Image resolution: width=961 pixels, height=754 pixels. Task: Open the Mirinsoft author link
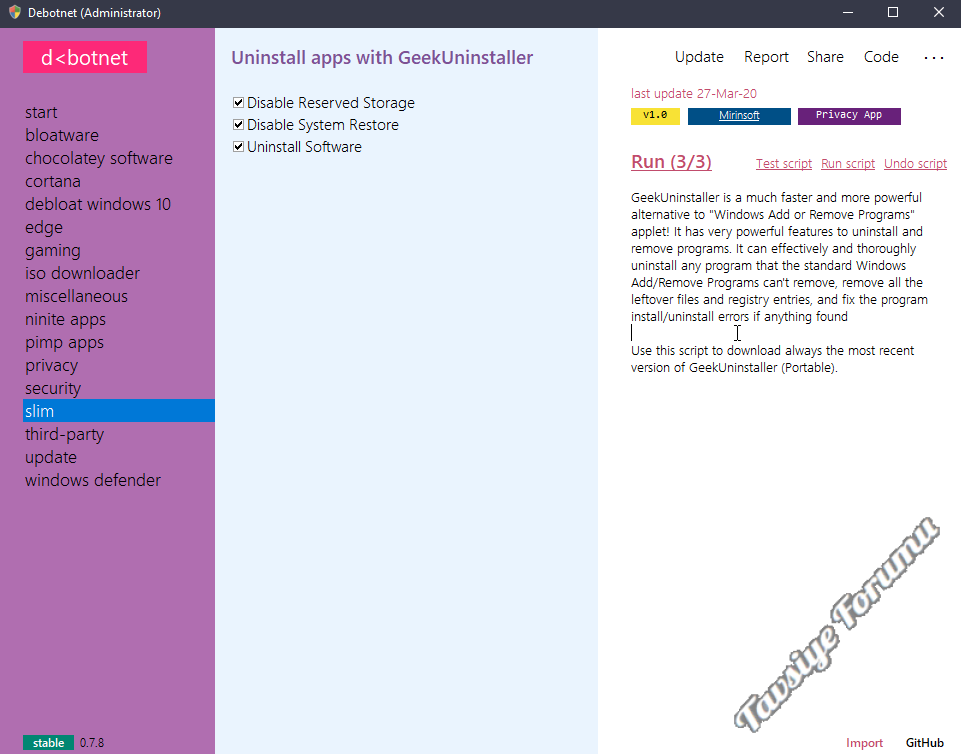[739, 116]
